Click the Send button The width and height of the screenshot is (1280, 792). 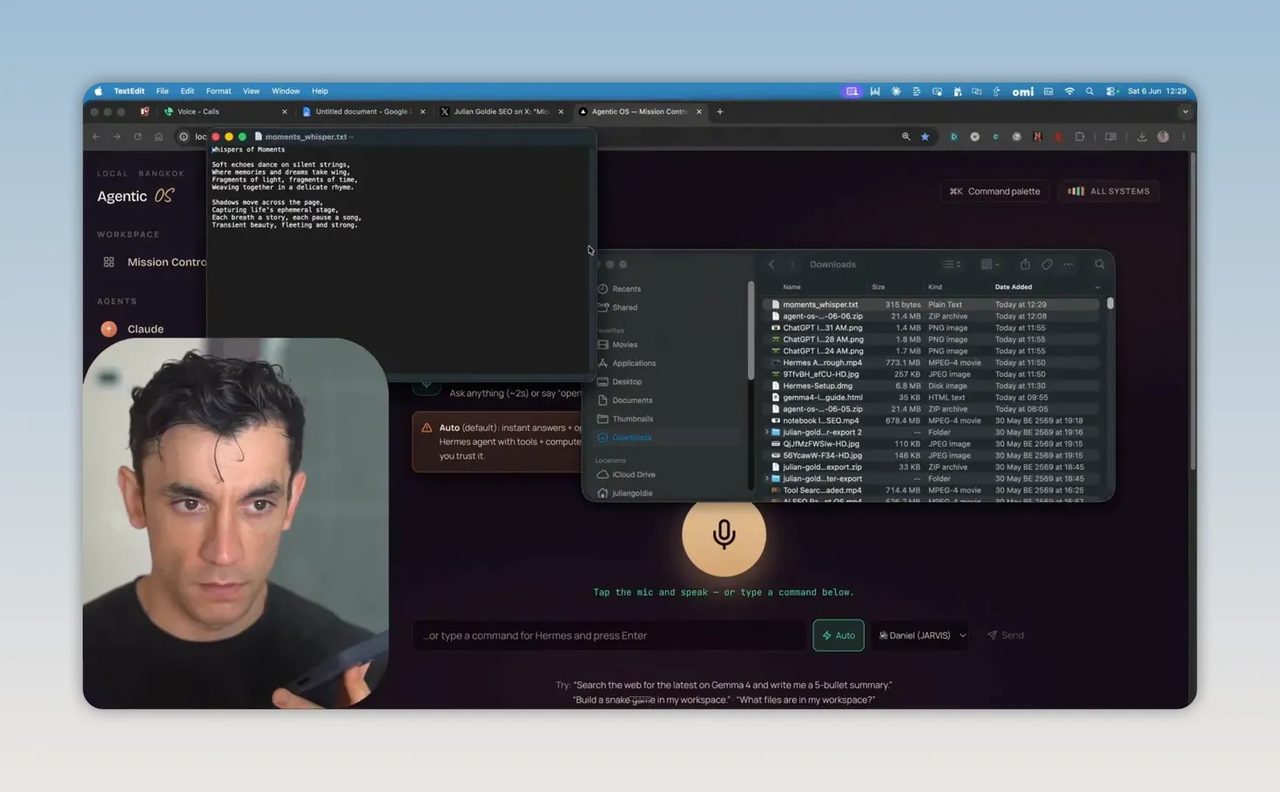point(1005,635)
